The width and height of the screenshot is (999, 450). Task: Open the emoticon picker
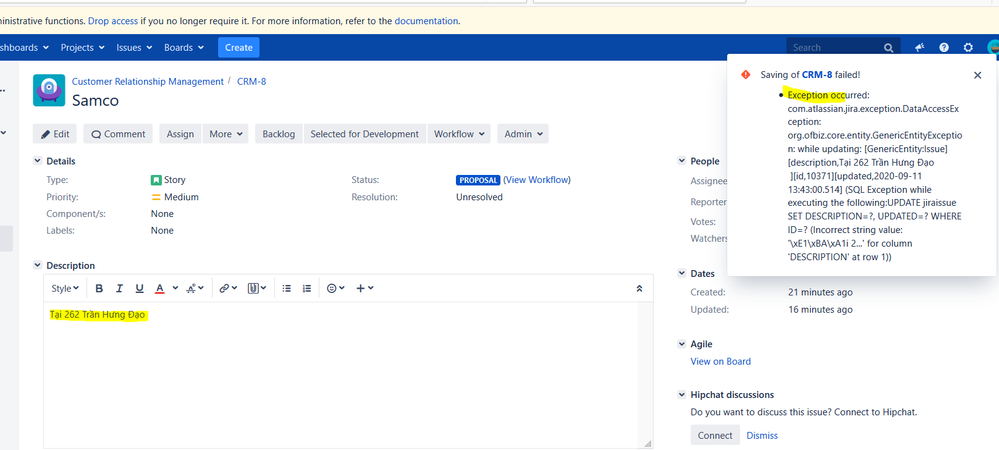335,288
